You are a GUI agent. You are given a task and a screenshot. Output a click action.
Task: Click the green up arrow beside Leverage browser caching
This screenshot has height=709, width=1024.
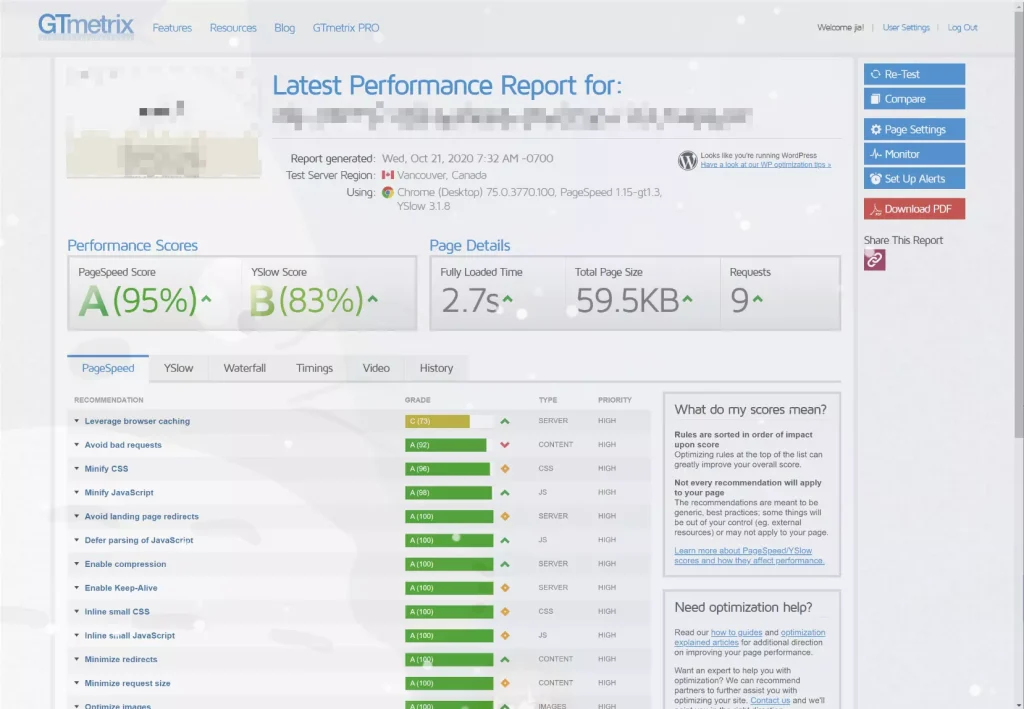[x=505, y=421]
